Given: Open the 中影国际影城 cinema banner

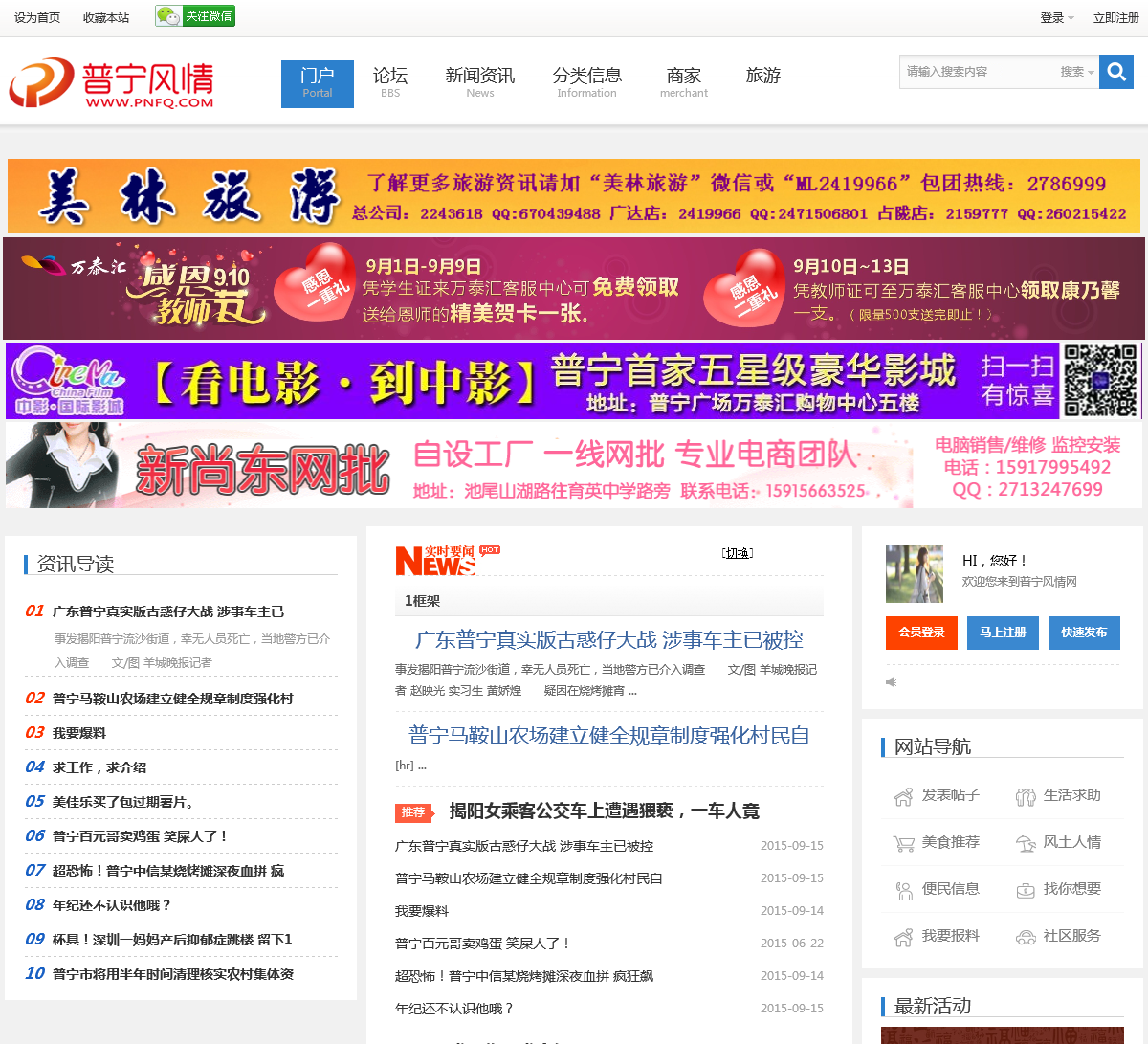Looking at the screenshot, I should (574, 381).
